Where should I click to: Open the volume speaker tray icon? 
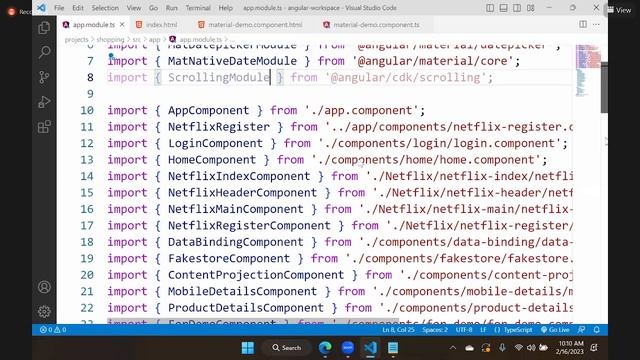coord(531,348)
